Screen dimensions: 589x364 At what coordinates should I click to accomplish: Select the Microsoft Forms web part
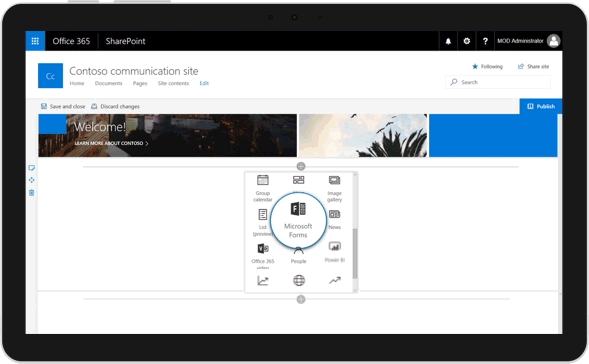tap(298, 221)
